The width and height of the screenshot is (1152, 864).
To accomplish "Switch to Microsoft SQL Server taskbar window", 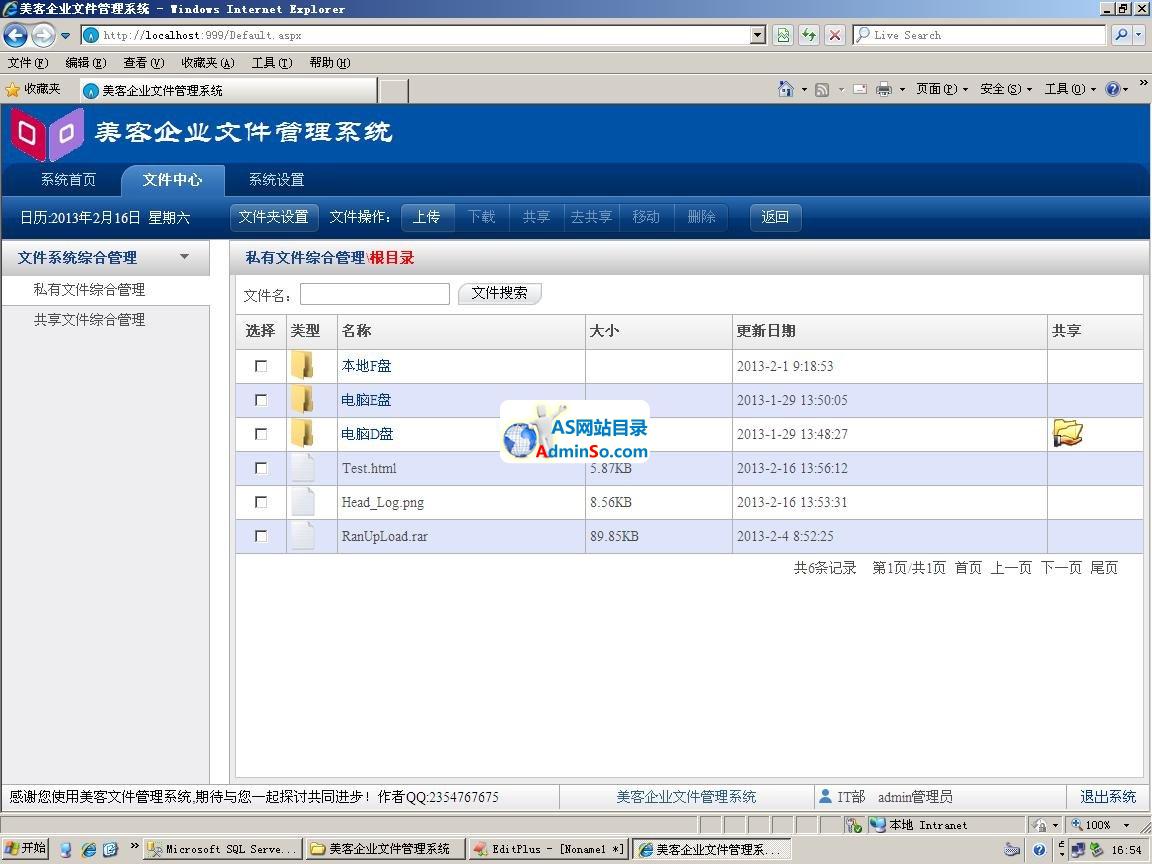I will point(222,849).
